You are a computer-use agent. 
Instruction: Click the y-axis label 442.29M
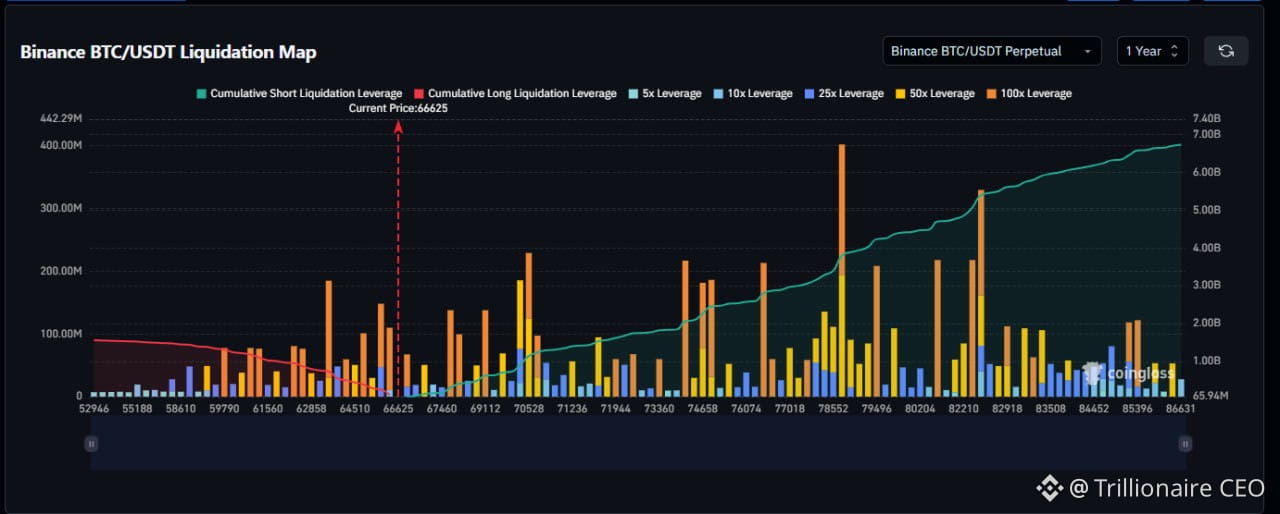point(60,119)
